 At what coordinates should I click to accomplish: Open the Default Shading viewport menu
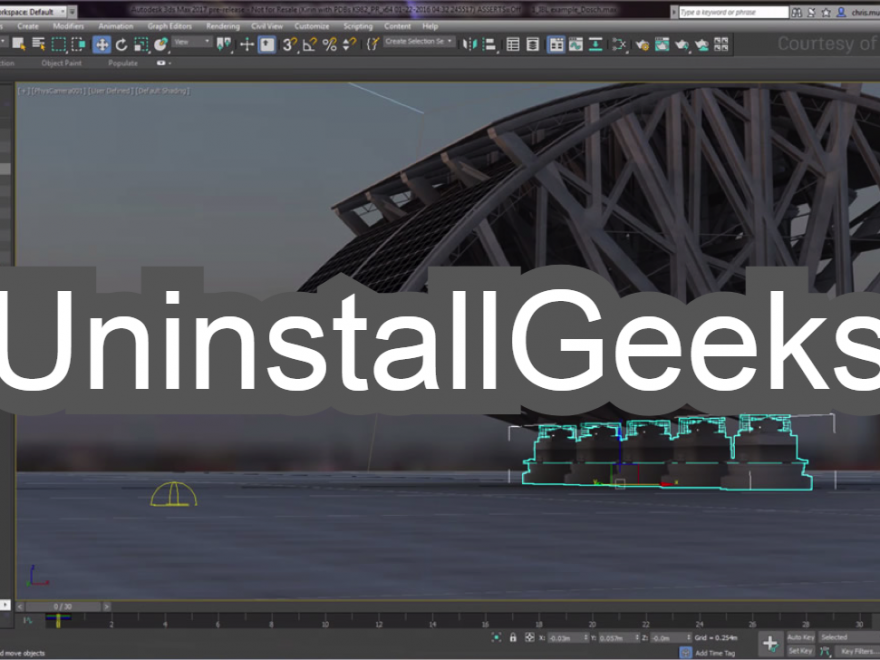(162, 91)
